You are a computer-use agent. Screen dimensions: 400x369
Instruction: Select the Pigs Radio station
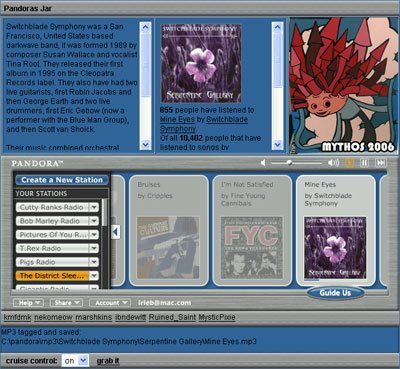52,262
